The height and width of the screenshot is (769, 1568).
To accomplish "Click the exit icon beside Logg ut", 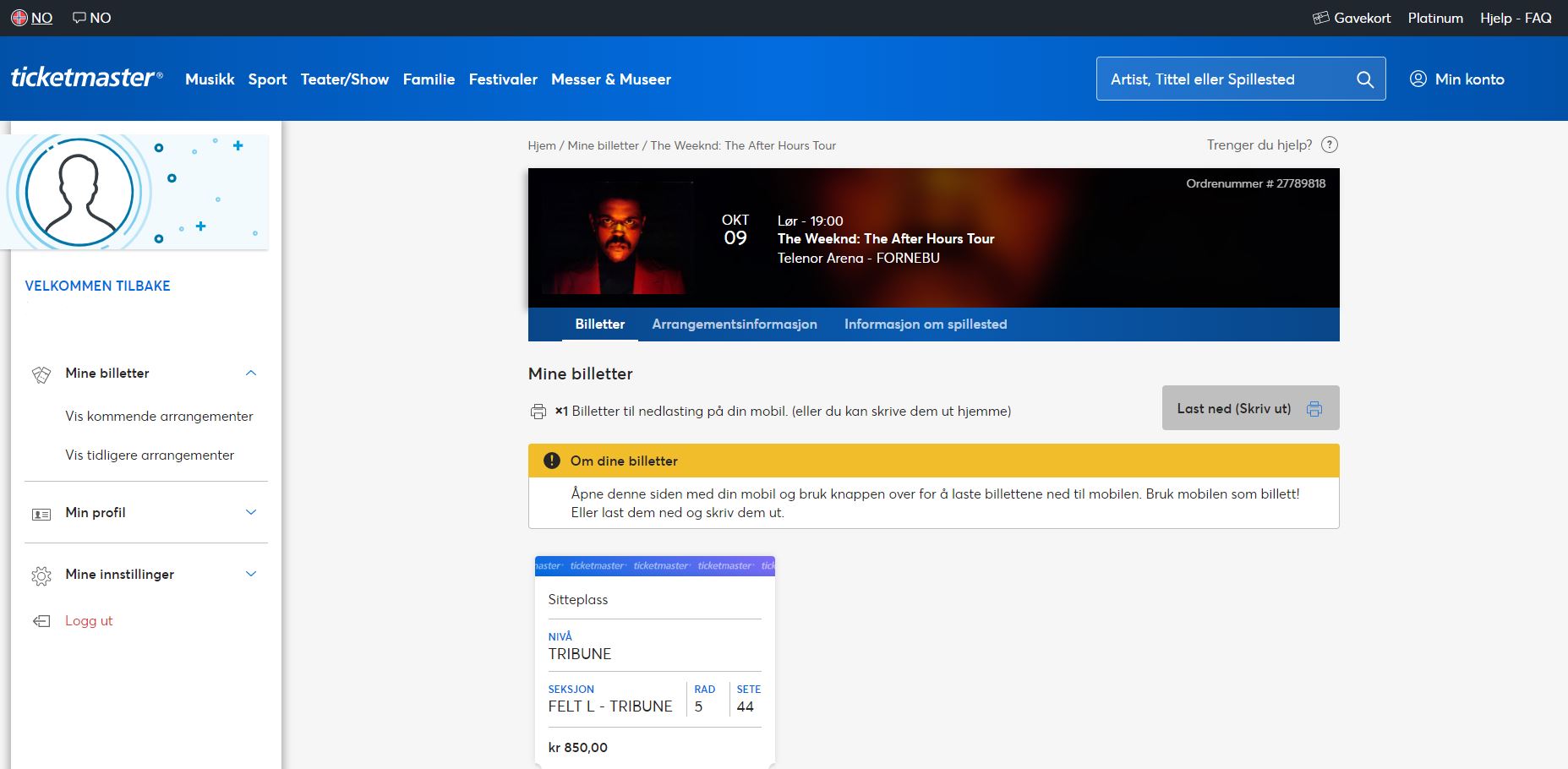I will [x=40, y=620].
